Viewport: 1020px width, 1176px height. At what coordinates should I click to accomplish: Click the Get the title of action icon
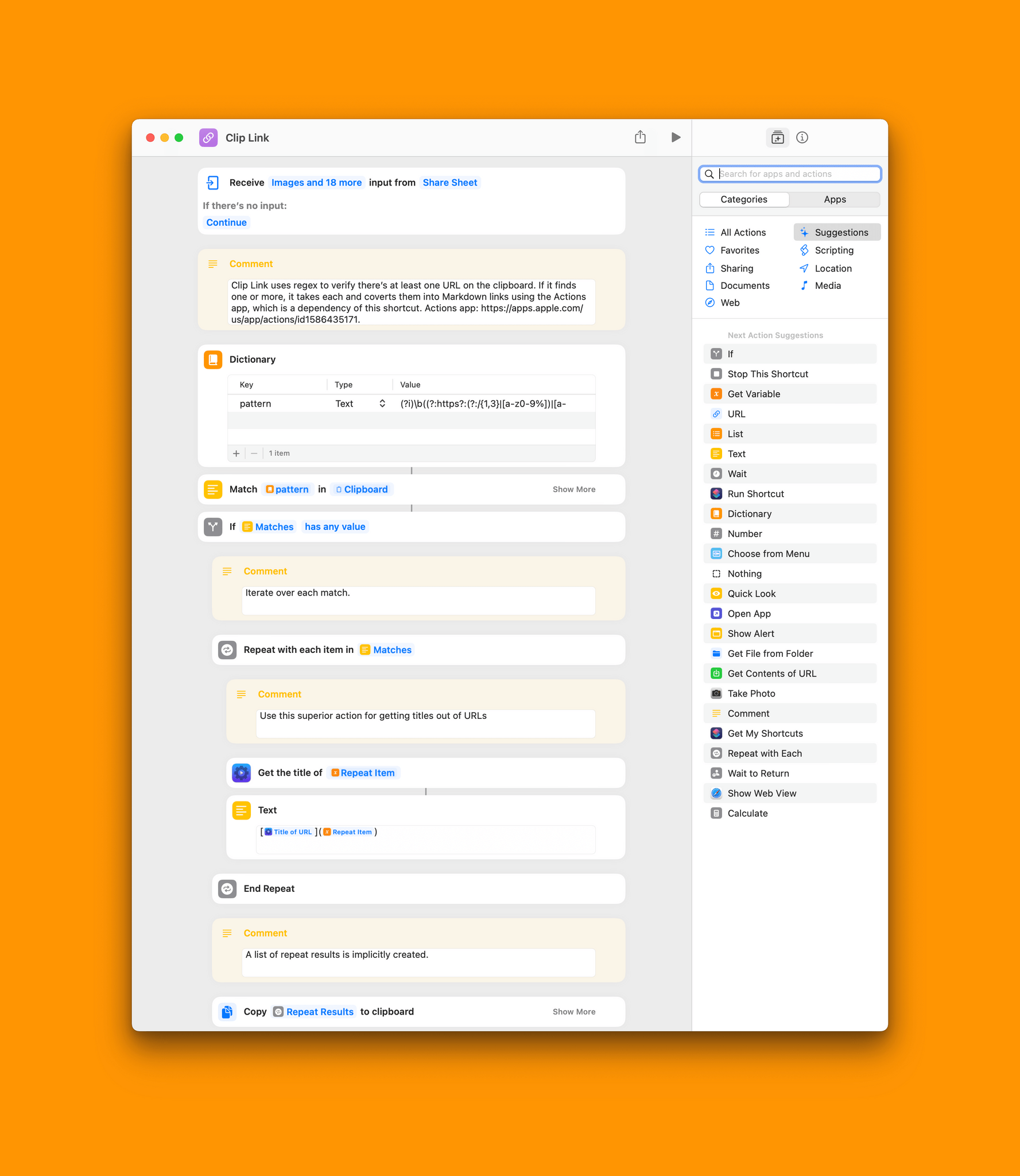242,772
